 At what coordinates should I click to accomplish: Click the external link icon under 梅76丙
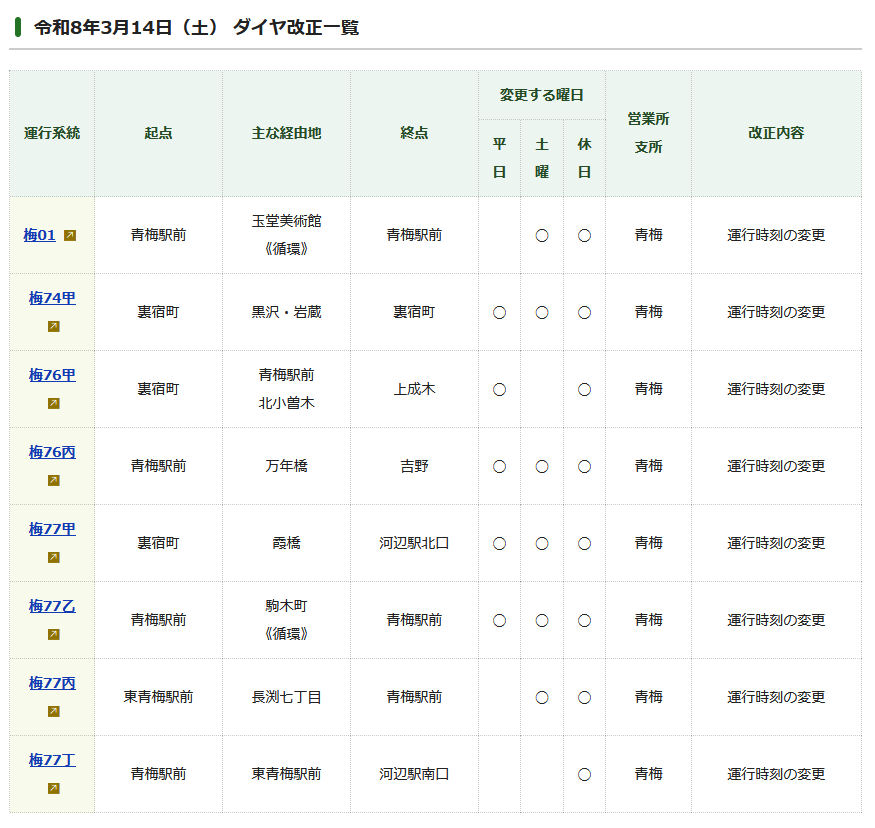click(x=53, y=481)
